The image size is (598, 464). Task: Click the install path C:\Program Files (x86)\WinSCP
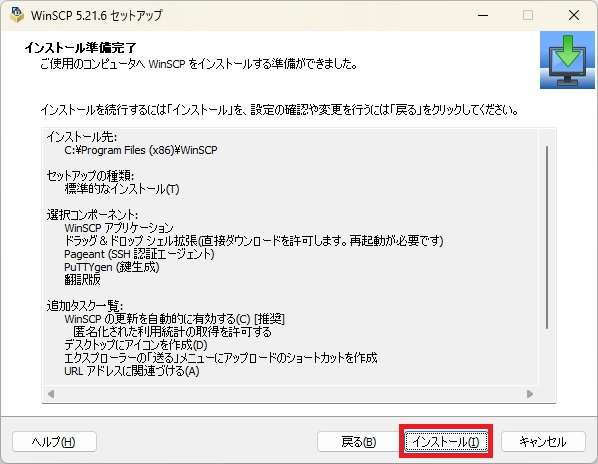(x=141, y=150)
